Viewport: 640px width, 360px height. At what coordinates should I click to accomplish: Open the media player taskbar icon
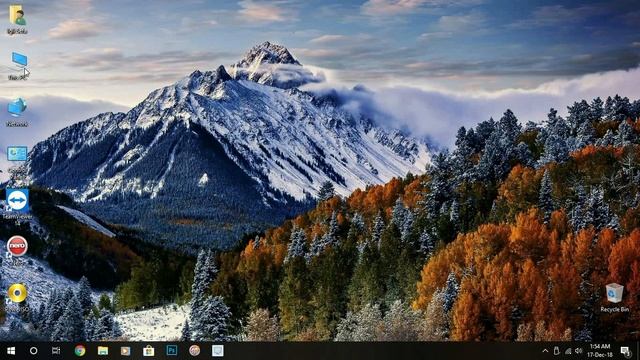(x=126, y=351)
